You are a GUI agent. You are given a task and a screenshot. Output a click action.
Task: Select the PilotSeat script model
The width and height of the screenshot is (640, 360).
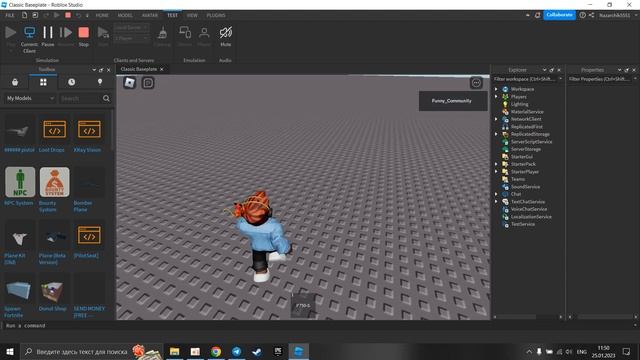click(x=89, y=236)
